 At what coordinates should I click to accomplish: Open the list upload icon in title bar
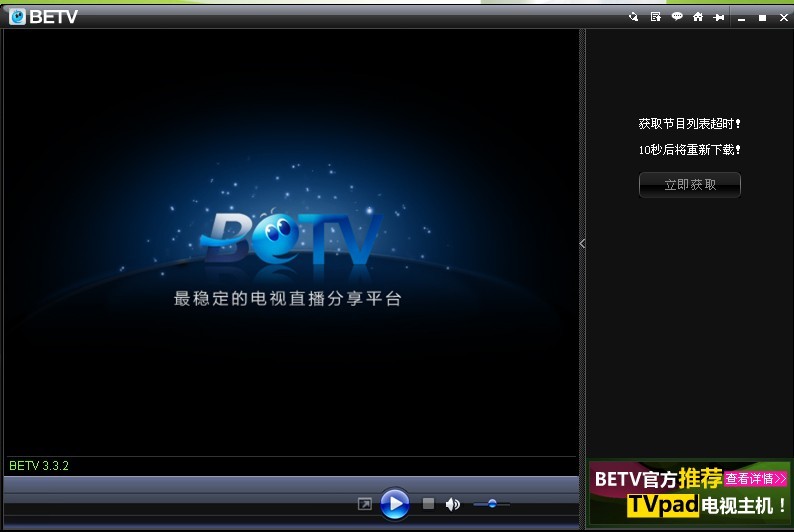pyautogui.click(x=655, y=17)
